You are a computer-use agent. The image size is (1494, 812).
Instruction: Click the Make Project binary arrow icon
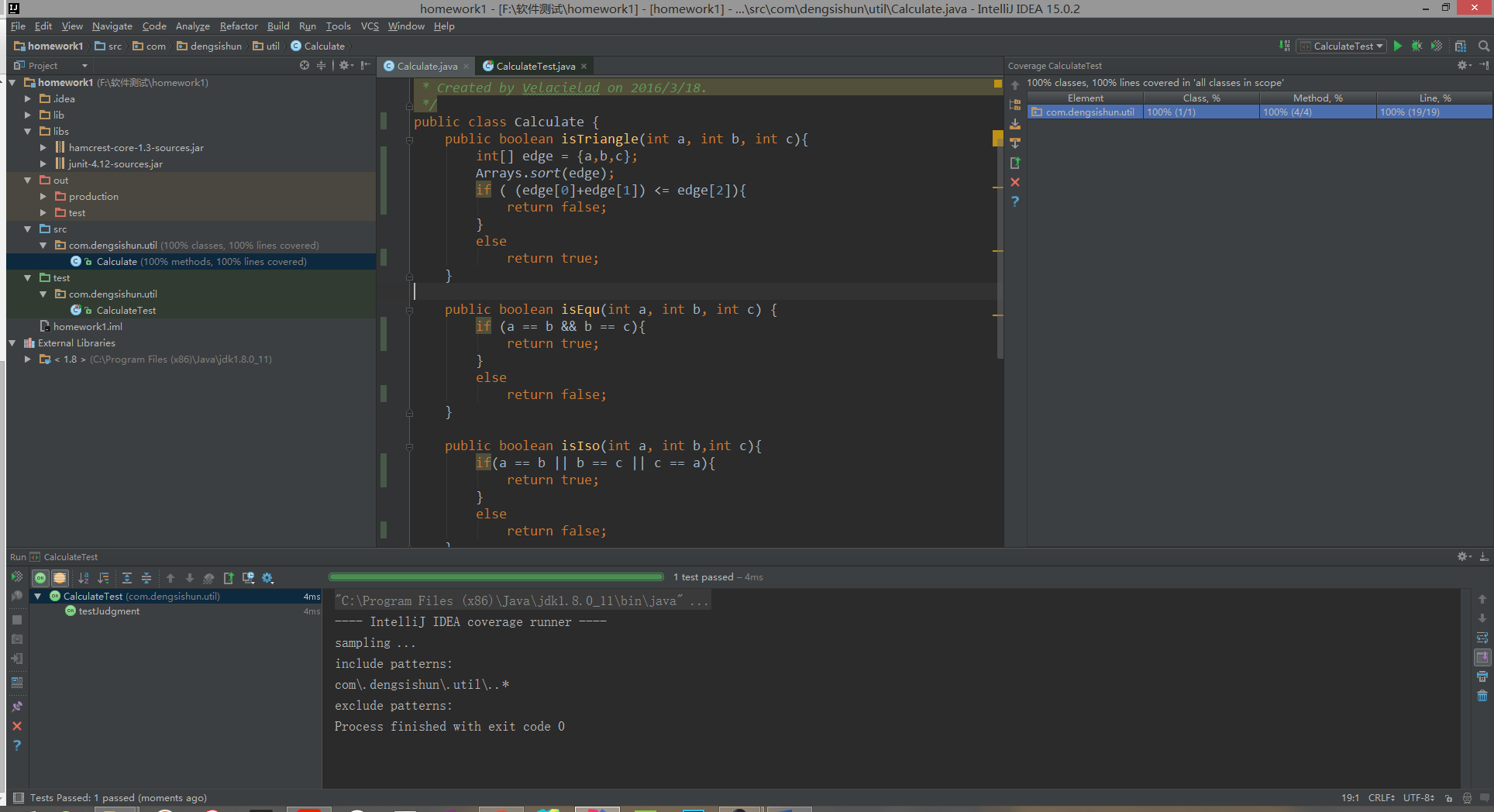click(x=1284, y=46)
